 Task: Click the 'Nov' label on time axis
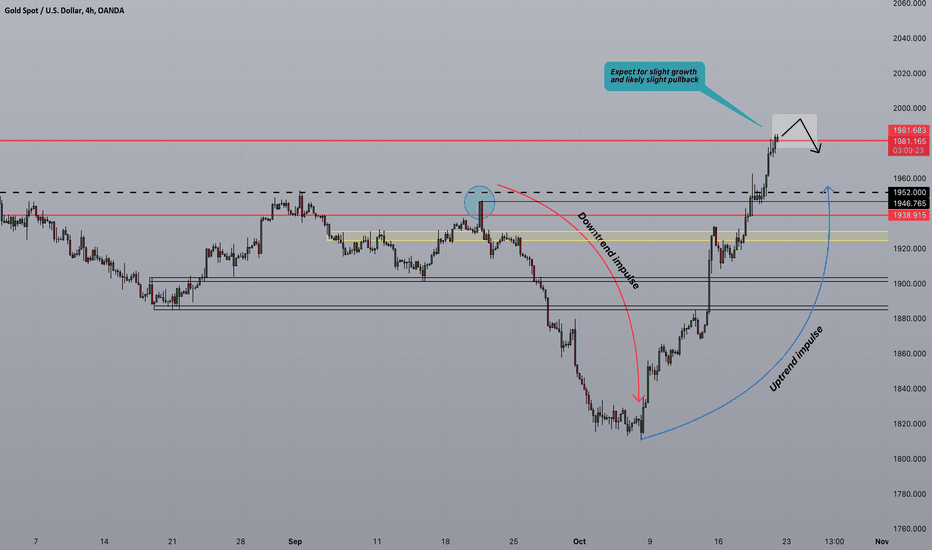(881, 542)
